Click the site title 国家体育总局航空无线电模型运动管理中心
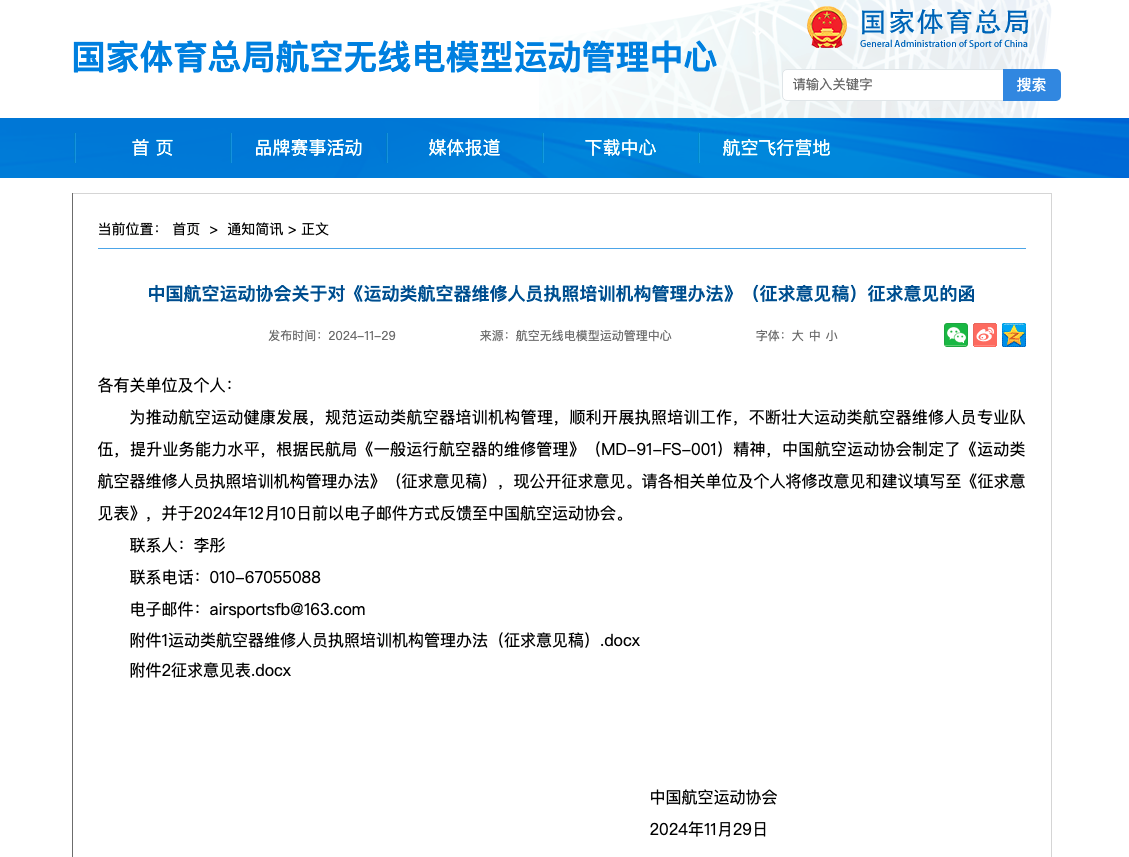 pyautogui.click(x=394, y=58)
